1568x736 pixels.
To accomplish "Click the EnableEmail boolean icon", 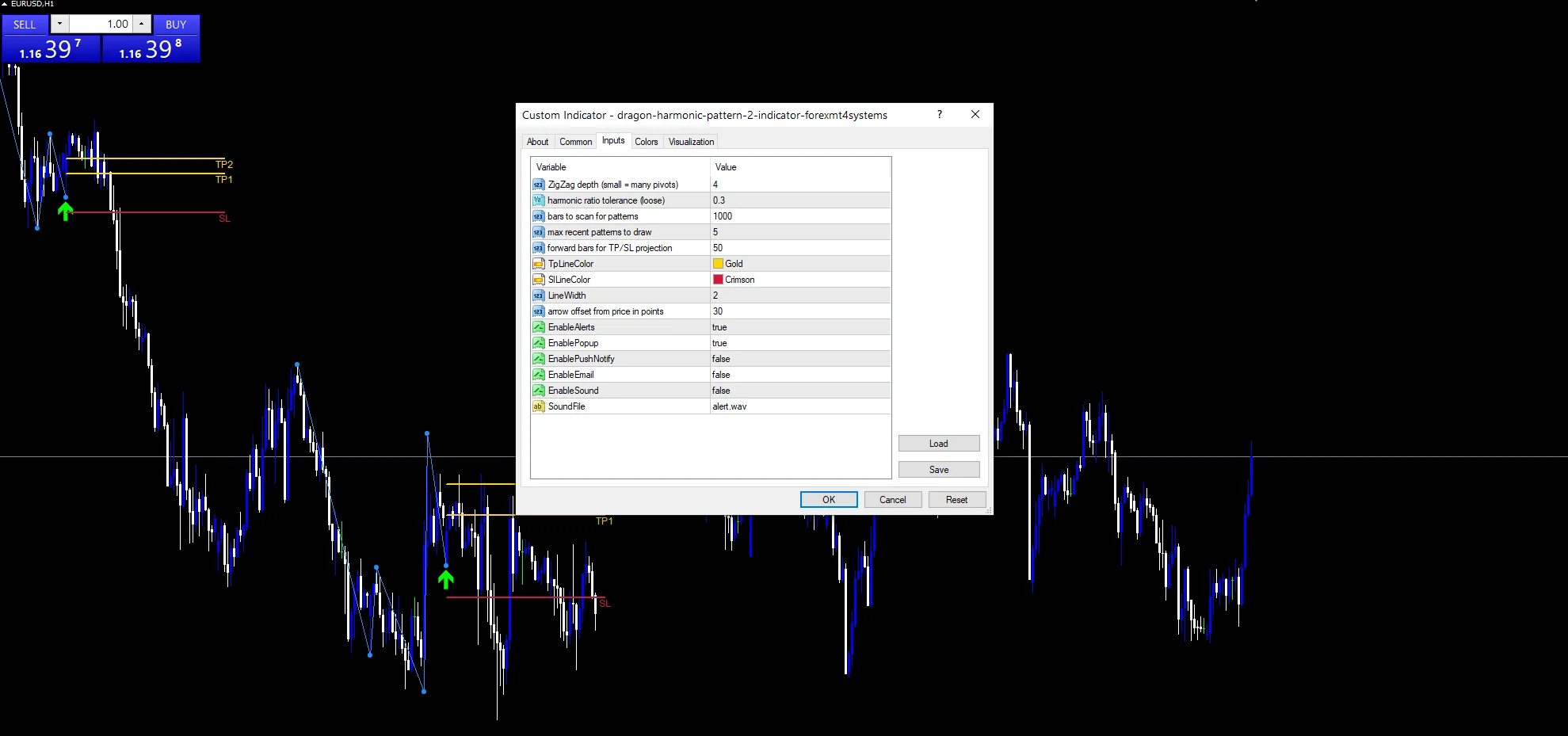I will click(x=538, y=375).
